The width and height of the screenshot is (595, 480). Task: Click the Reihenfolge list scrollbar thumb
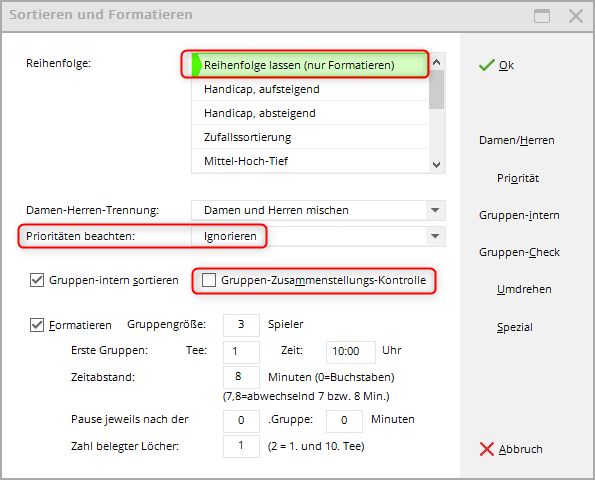click(x=436, y=90)
